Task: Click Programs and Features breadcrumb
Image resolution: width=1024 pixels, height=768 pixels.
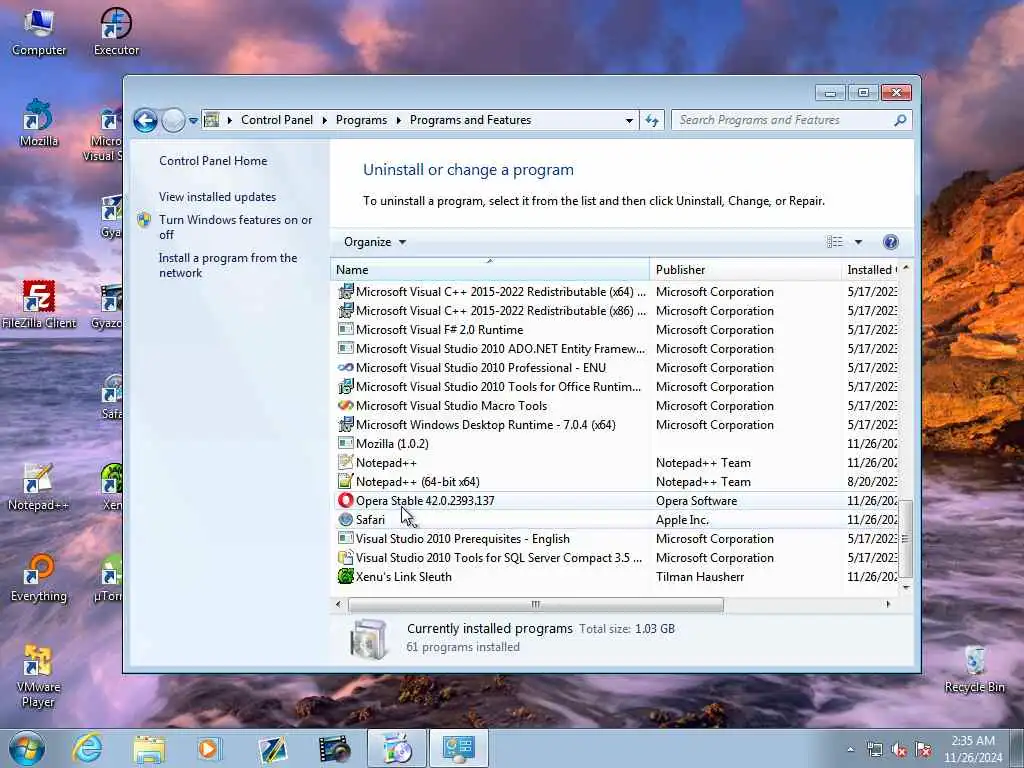Action: point(470,120)
